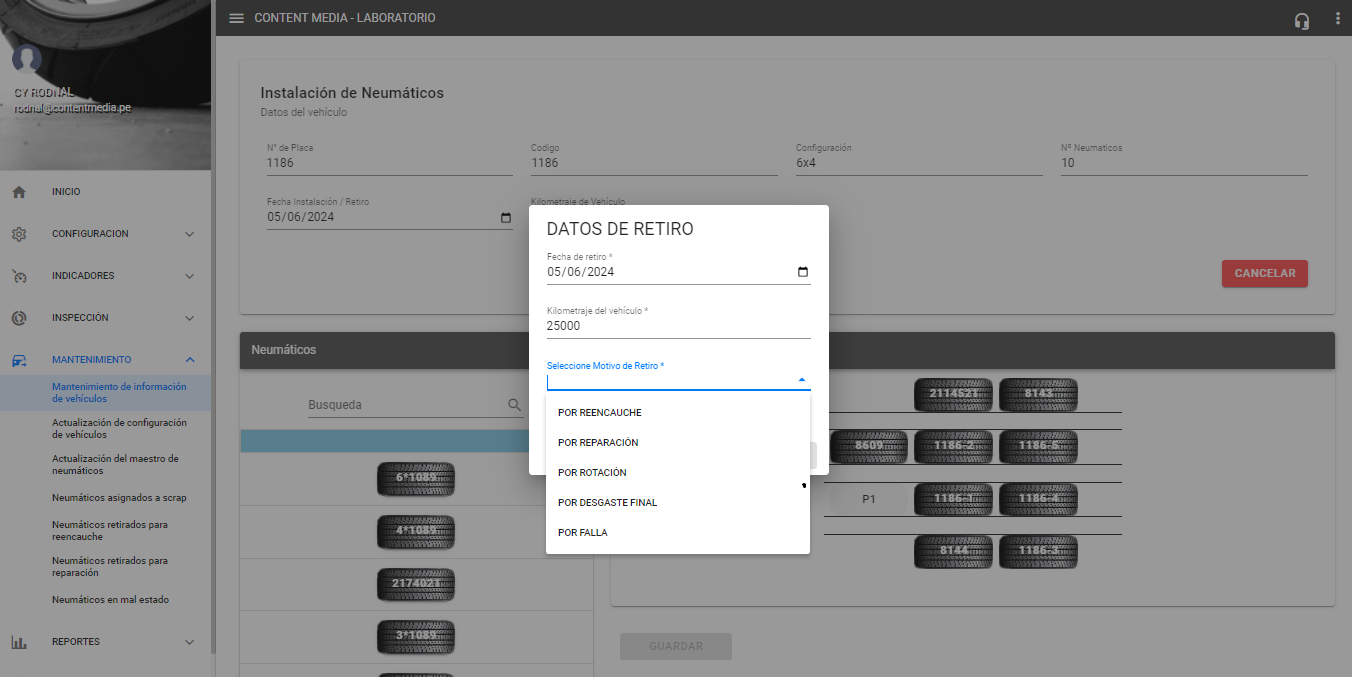Select POR REENCAUCHE option
The height and width of the screenshot is (677, 1352).
pyautogui.click(x=600, y=413)
